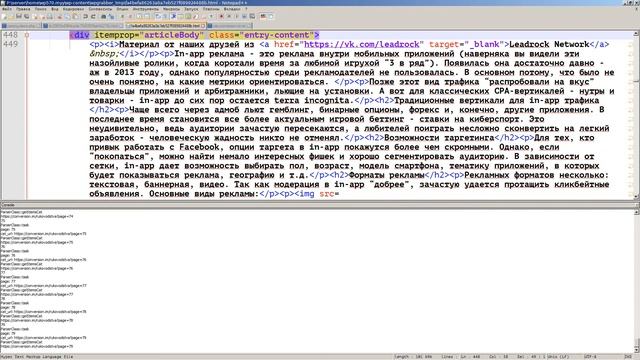Click the Ln : 448 status field
The height and width of the screenshot is (360, 640).
[471, 357]
